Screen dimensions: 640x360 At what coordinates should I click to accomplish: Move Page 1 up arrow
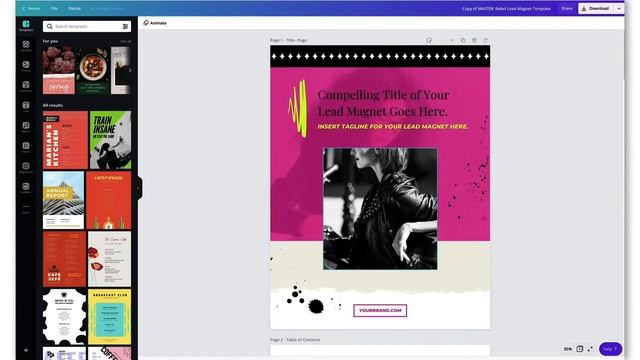click(x=440, y=40)
